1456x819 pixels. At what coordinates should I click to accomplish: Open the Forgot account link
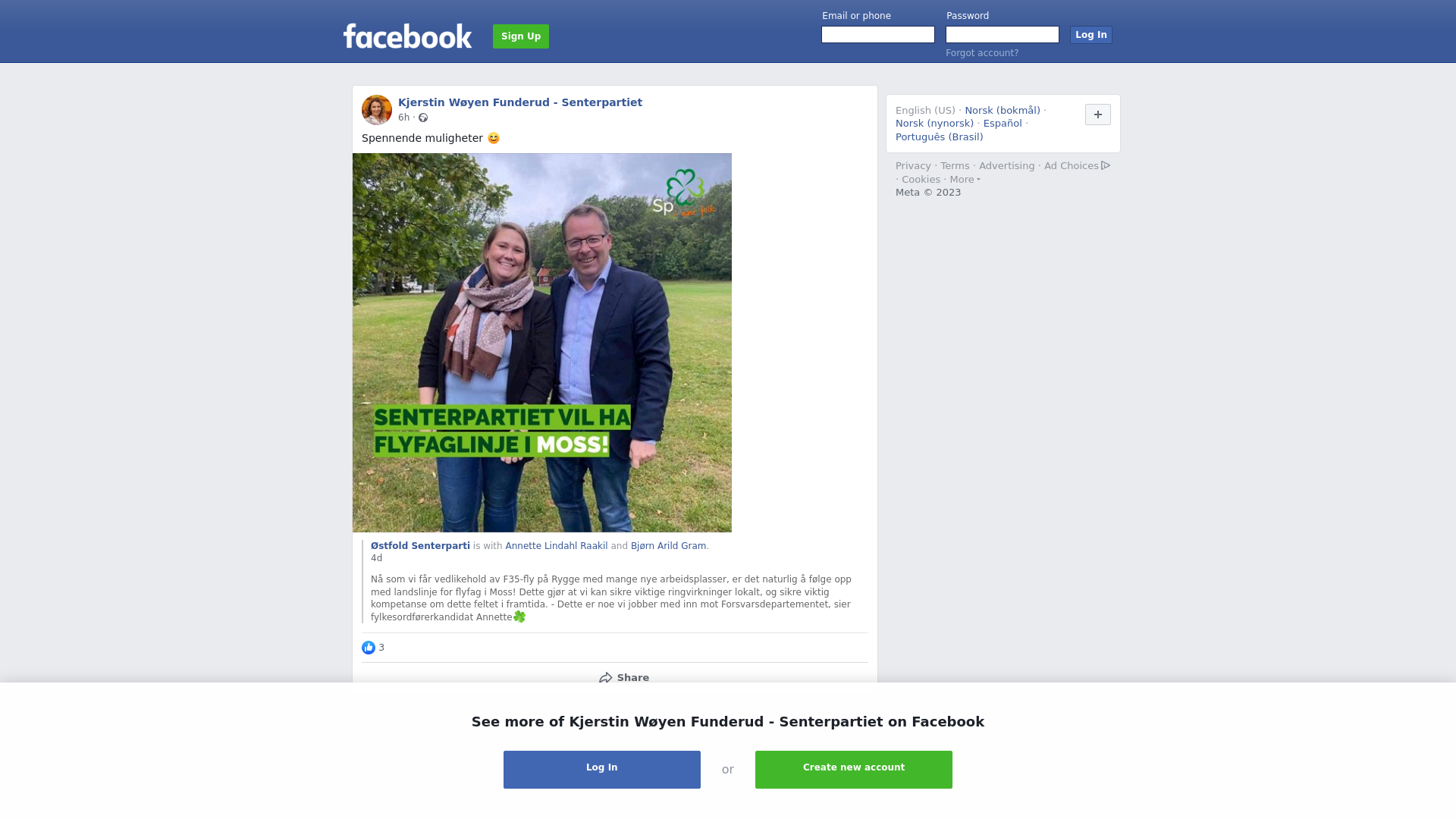(982, 53)
